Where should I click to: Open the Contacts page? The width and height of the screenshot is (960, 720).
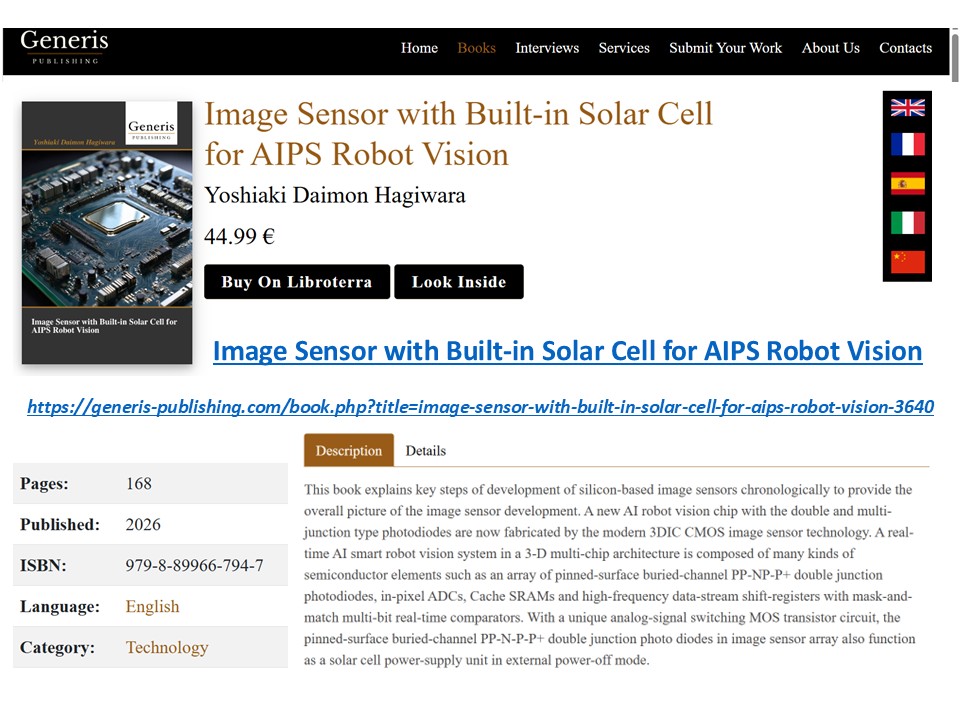pyautogui.click(x=906, y=48)
